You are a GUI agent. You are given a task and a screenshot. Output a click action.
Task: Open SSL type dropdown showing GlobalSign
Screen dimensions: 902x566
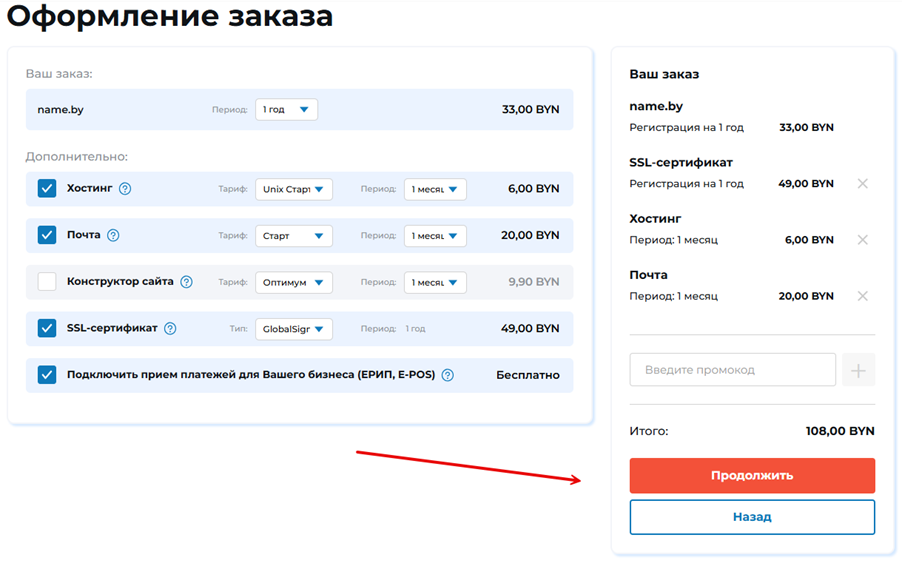pos(293,329)
